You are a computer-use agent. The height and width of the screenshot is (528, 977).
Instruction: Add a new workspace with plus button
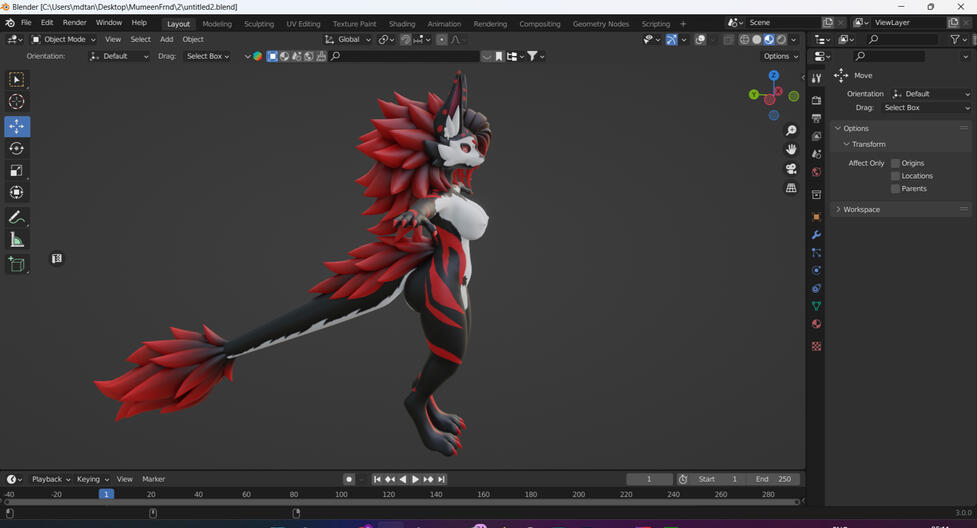(683, 24)
